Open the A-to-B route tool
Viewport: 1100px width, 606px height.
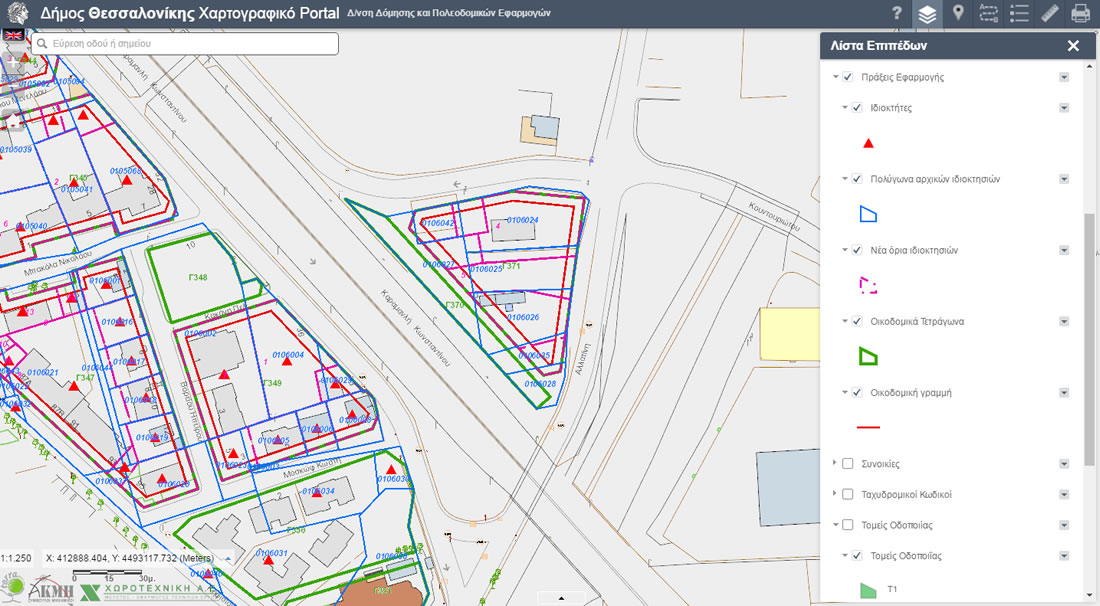[x=988, y=13]
